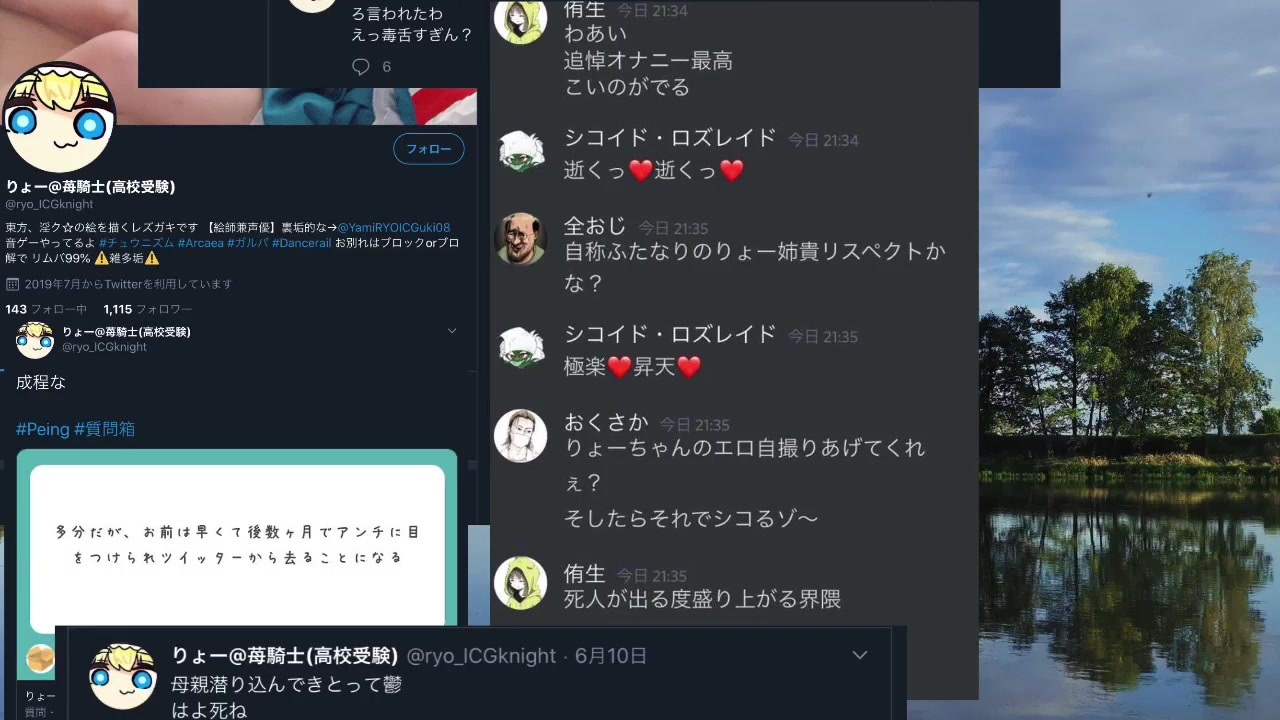The height and width of the screenshot is (720, 1280).
Task: Click シコイド・ロズレイド's avatar at 21:34
Action: coord(520,149)
